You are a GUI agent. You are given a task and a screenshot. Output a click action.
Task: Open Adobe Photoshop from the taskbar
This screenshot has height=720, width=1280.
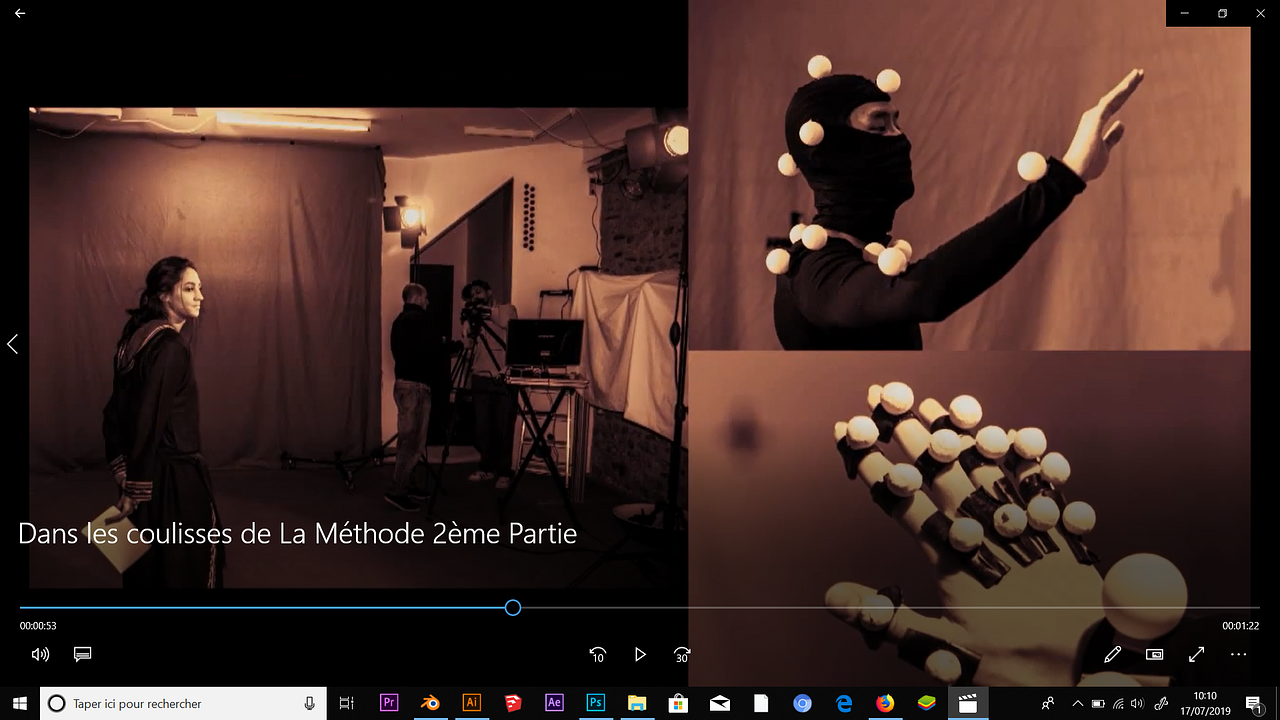tap(595, 703)
